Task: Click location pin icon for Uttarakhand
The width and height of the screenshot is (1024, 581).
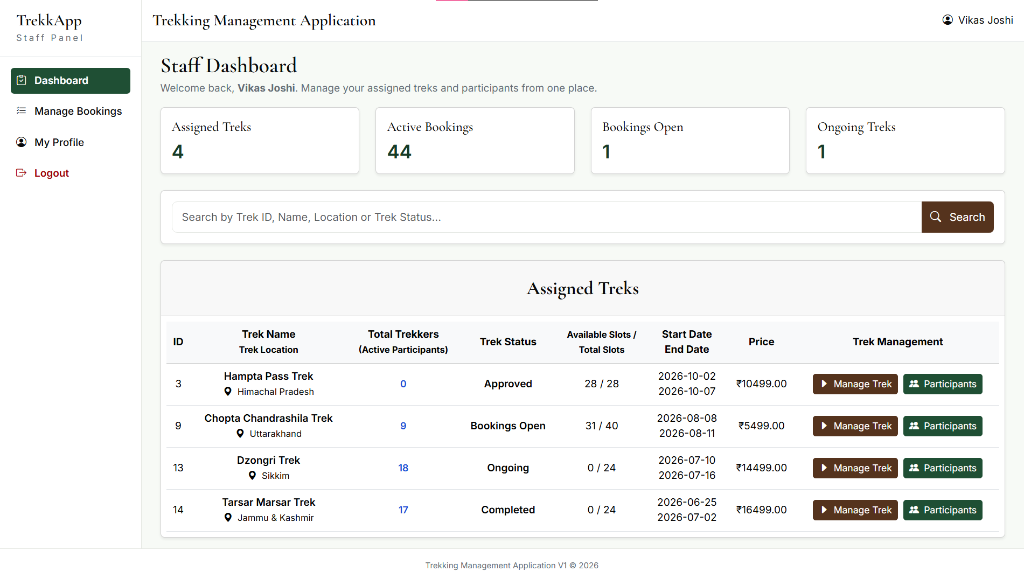Action: [x=240, y=433]
